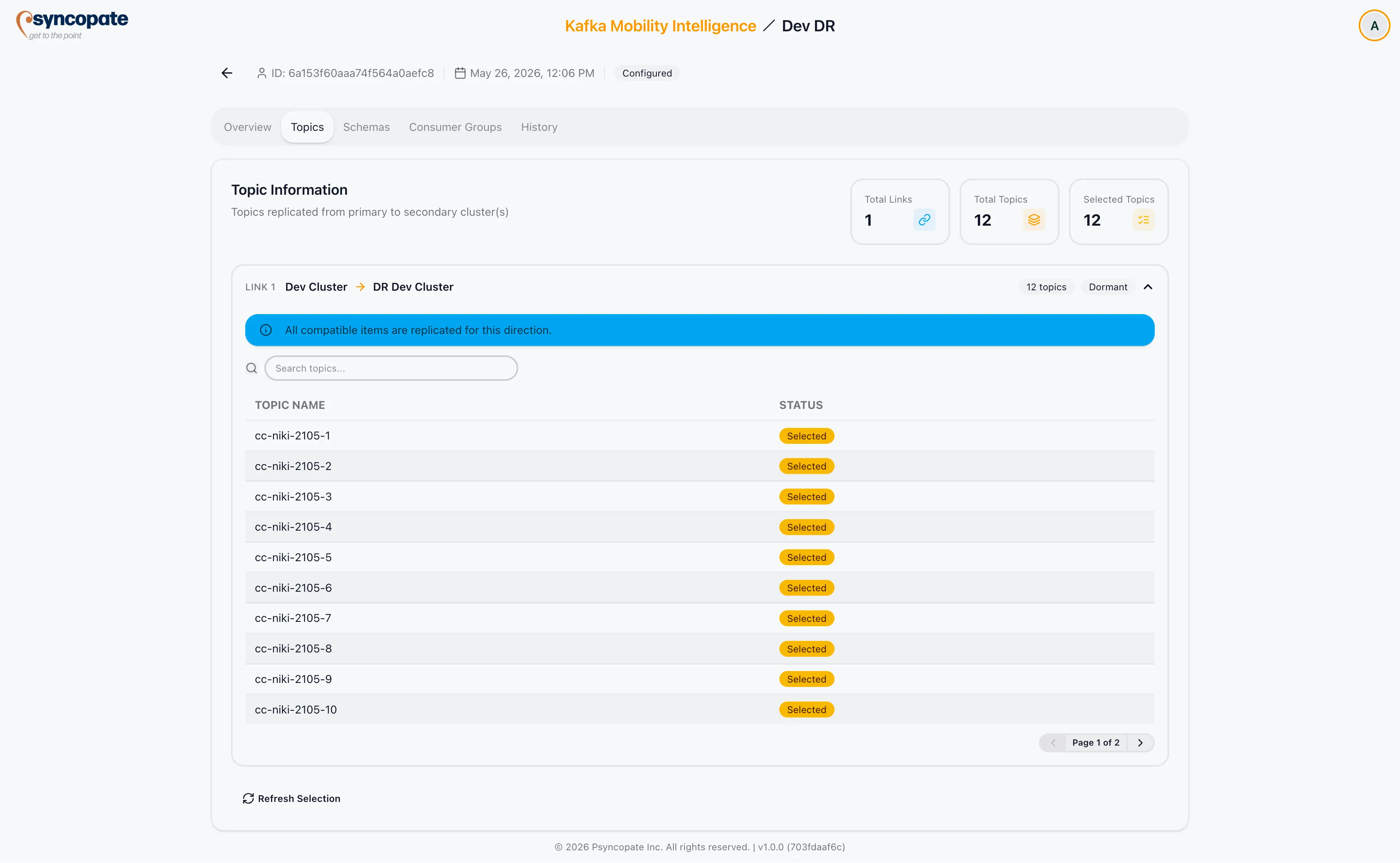
Task: Click the May 26, 2026 timestamp
Action: tap(532, 73)
